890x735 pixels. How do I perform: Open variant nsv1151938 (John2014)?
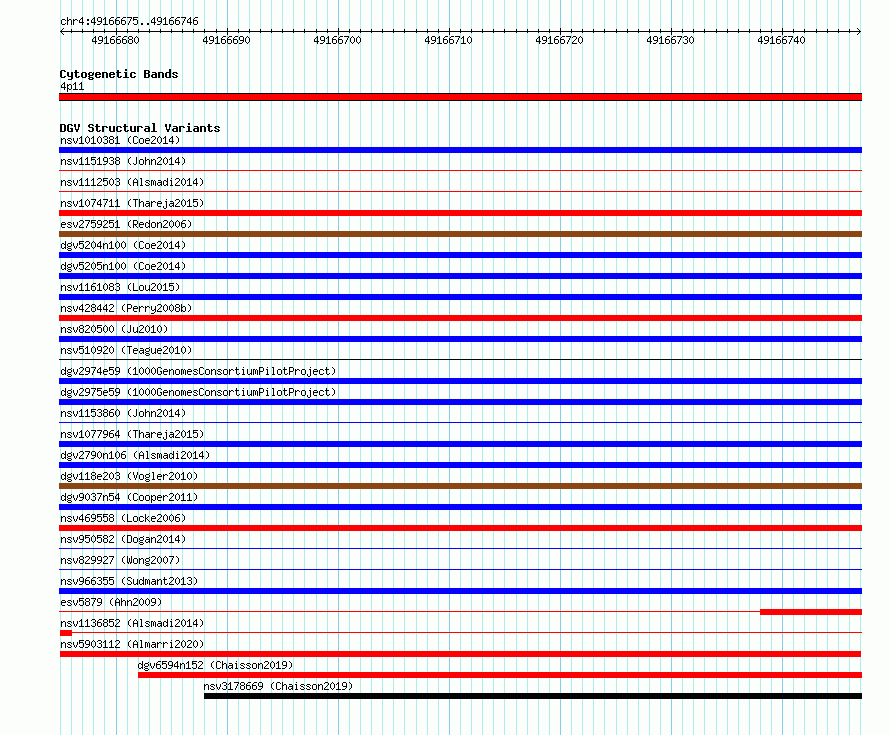coord(123,161)
